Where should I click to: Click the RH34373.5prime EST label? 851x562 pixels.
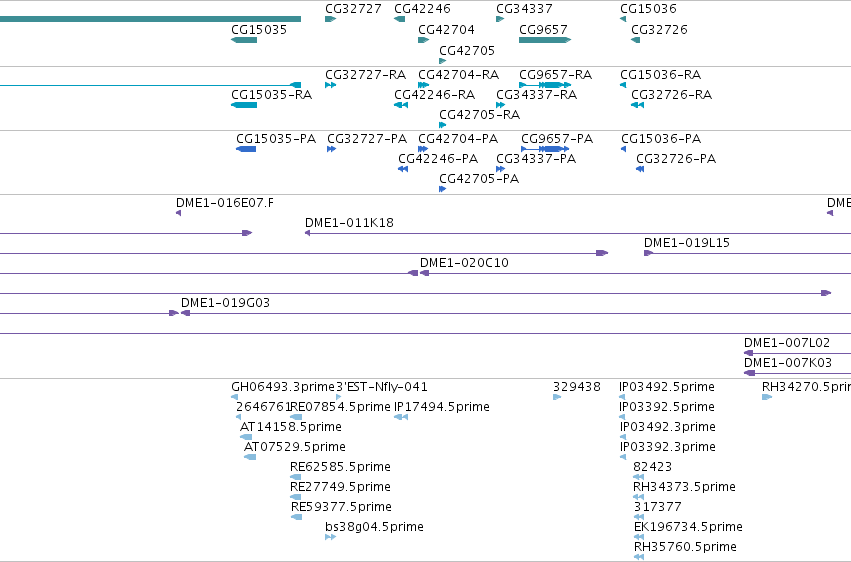pos(684,487)
